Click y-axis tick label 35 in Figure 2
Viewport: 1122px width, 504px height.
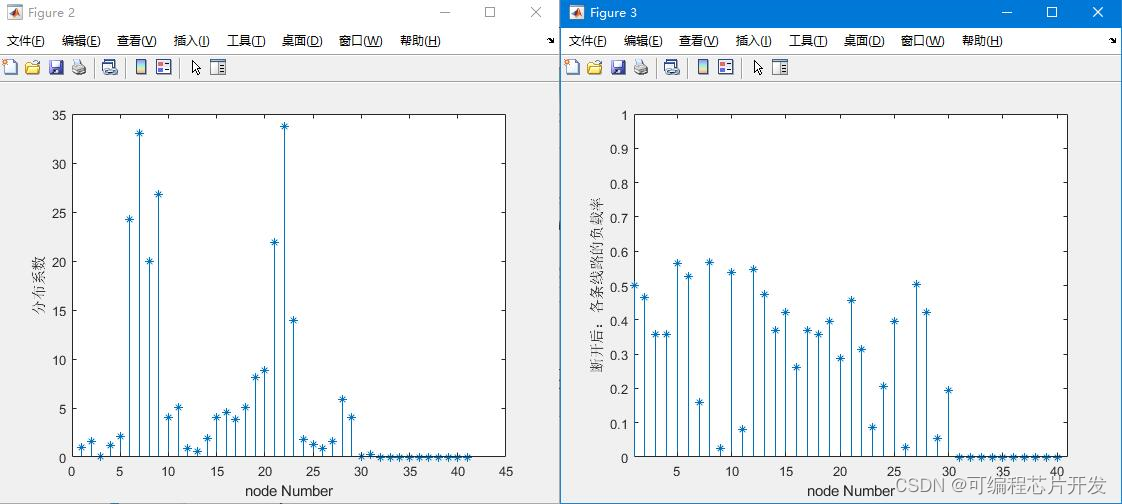click(59, 115)
